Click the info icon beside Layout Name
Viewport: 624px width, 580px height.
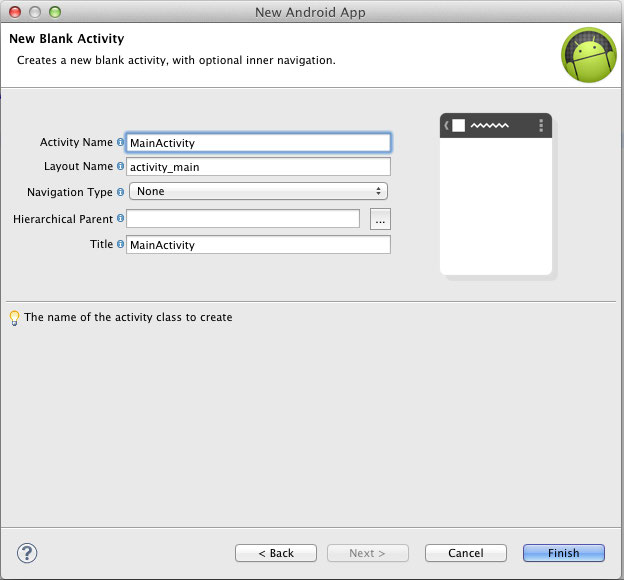point(120,166)
